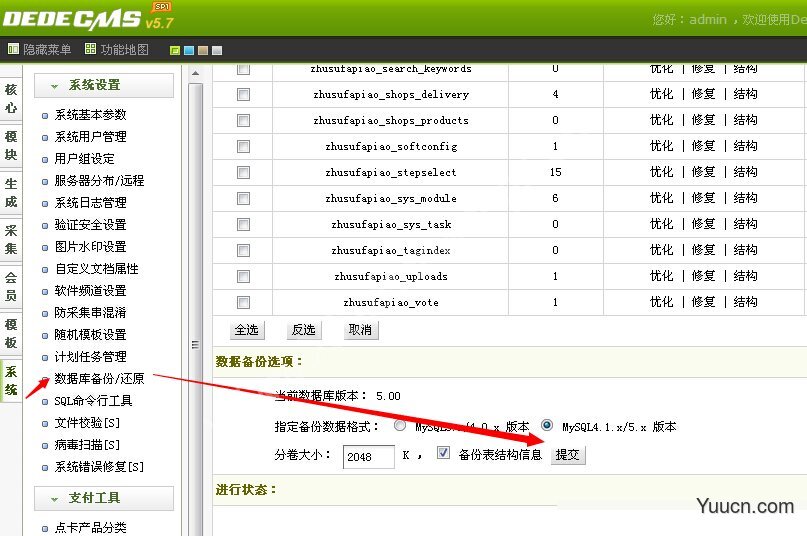
Task: Select the MySQL4.1.x/5.x 版本 radio button
Action: pyautogui.click(x=547, y=425)
